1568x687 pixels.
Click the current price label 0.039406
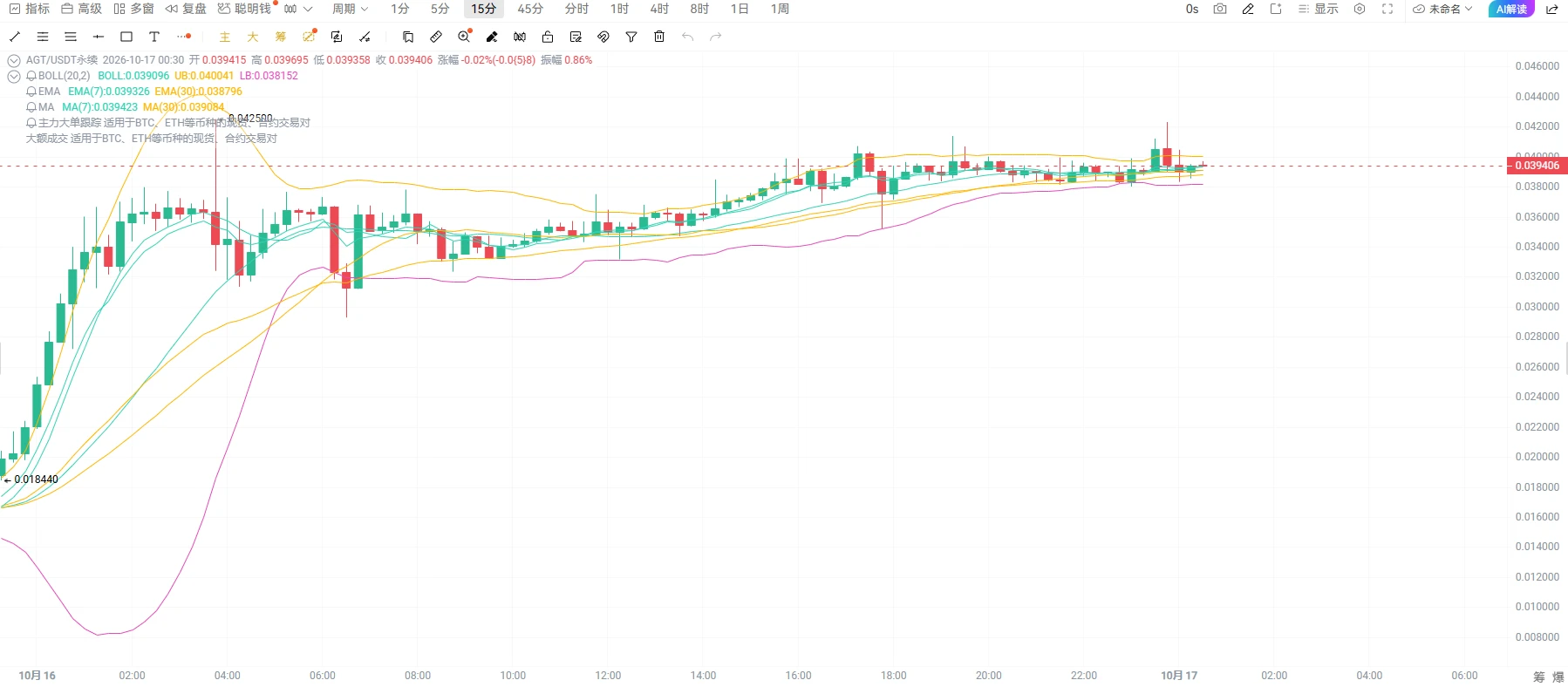click(1537, 166)
